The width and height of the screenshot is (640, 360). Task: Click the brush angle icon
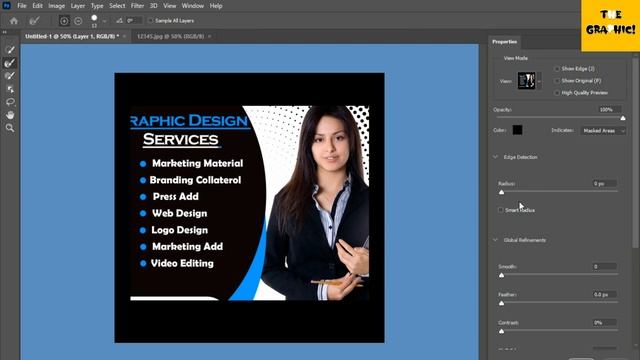tap(120, 20)
